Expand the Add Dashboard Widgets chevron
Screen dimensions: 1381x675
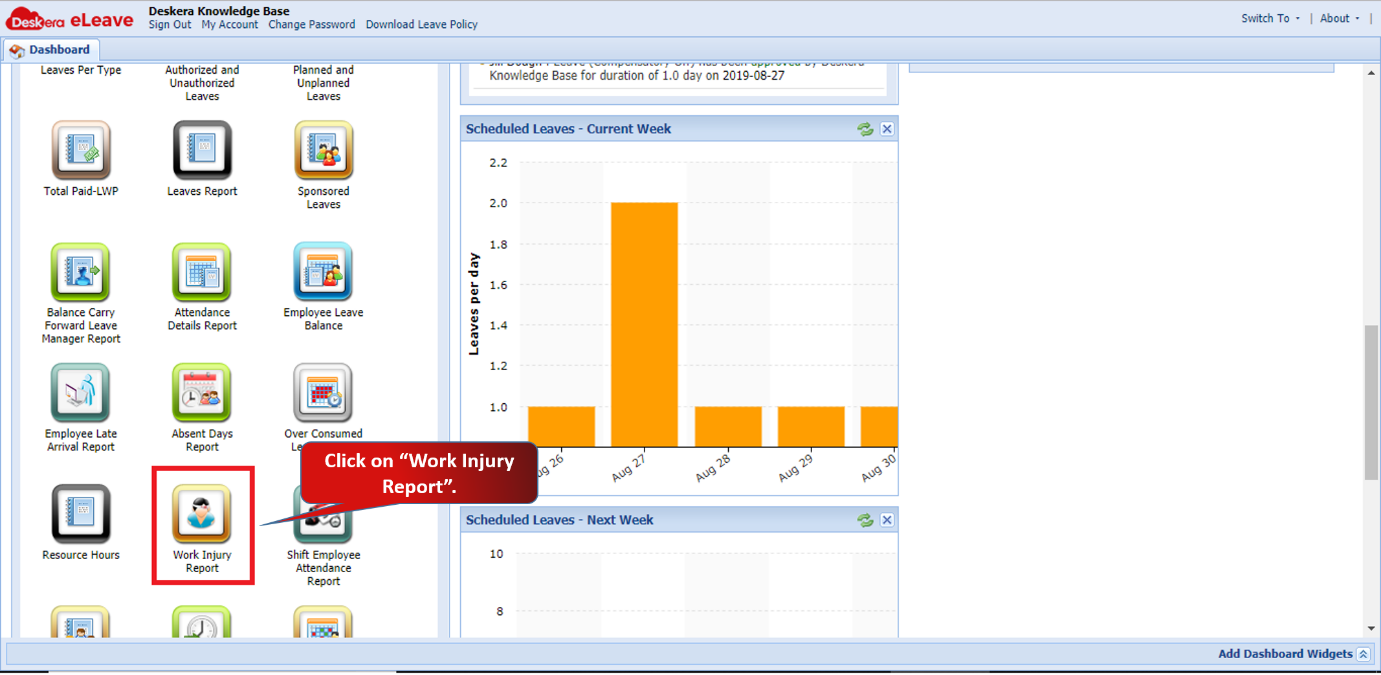coord(1363,654)
